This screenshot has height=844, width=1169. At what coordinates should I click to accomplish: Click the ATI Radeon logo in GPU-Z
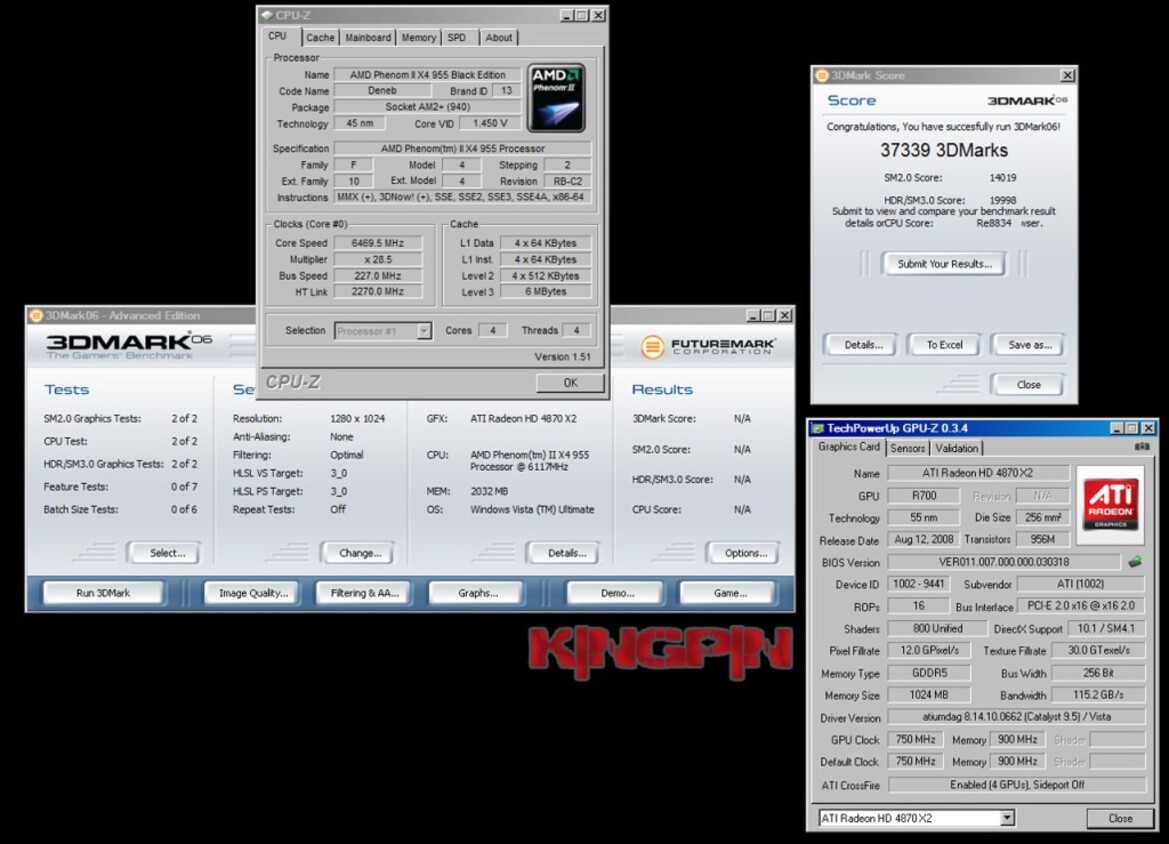click(1111, 504)
